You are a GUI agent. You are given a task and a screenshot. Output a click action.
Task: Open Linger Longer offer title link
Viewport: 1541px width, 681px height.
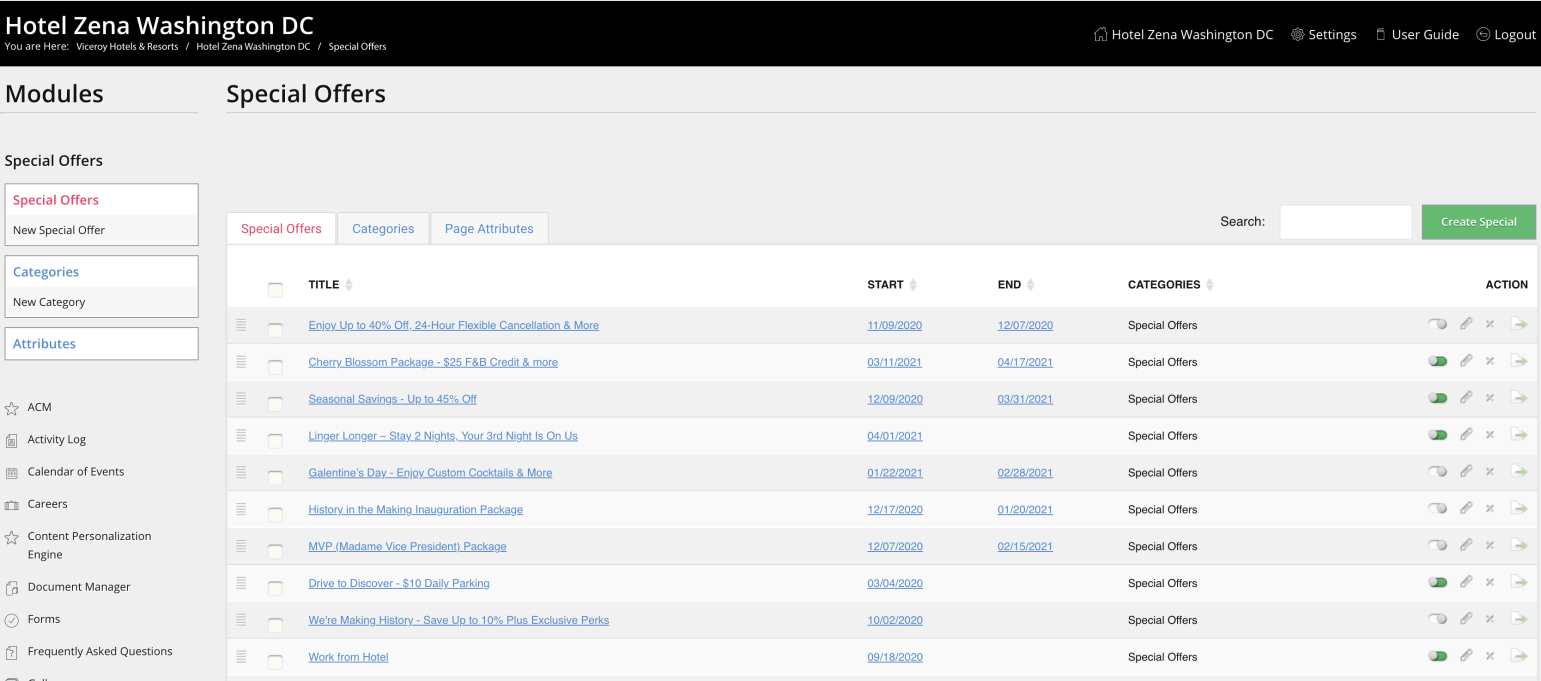(x=443, y=436)
